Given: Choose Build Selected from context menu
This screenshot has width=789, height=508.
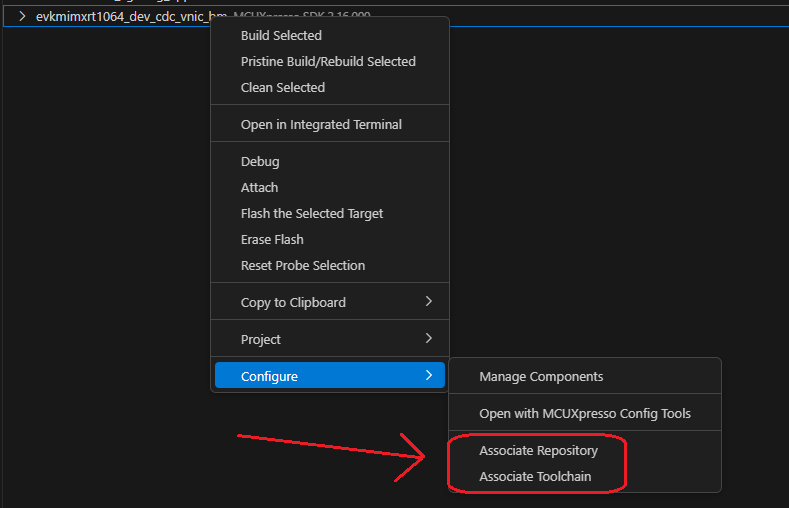Looking at the screenshot, I should [x=281, y=35].
